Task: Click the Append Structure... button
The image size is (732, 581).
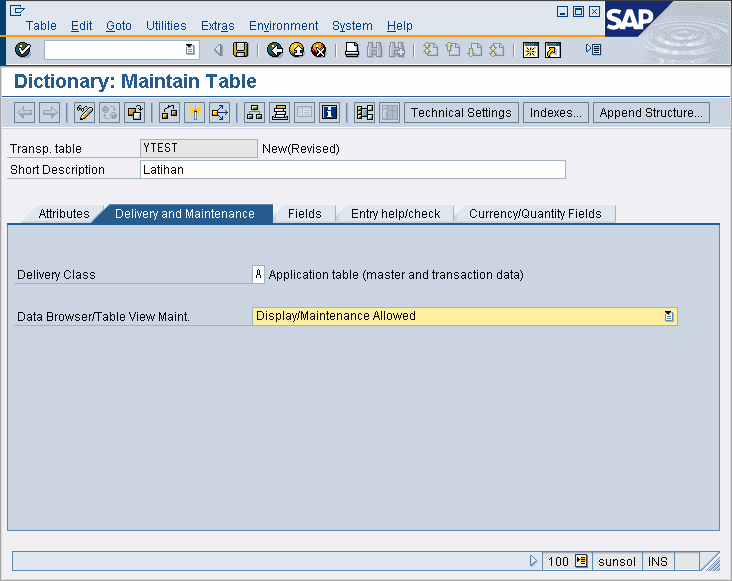Action: coord(651,112)
